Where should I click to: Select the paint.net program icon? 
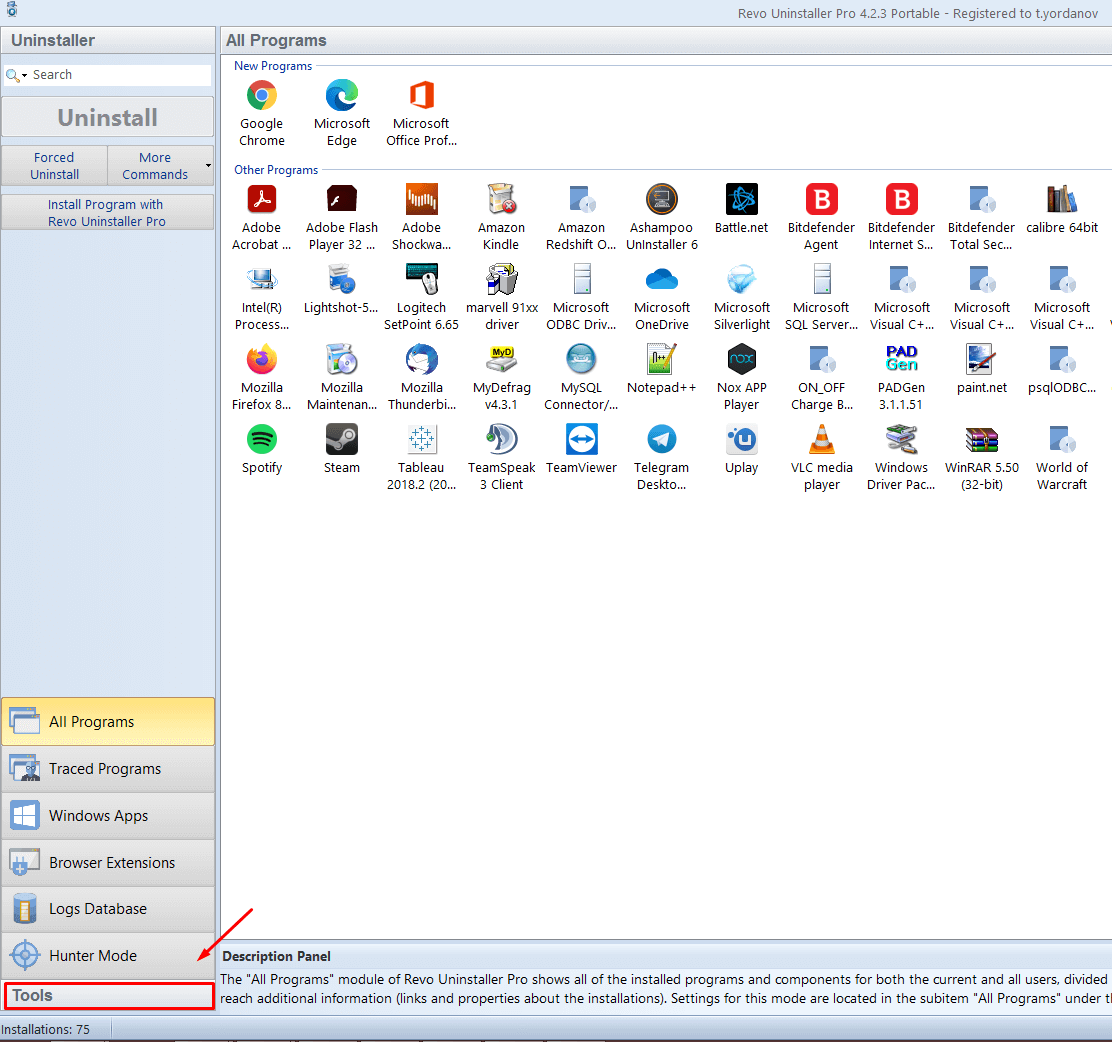point(982,360)
